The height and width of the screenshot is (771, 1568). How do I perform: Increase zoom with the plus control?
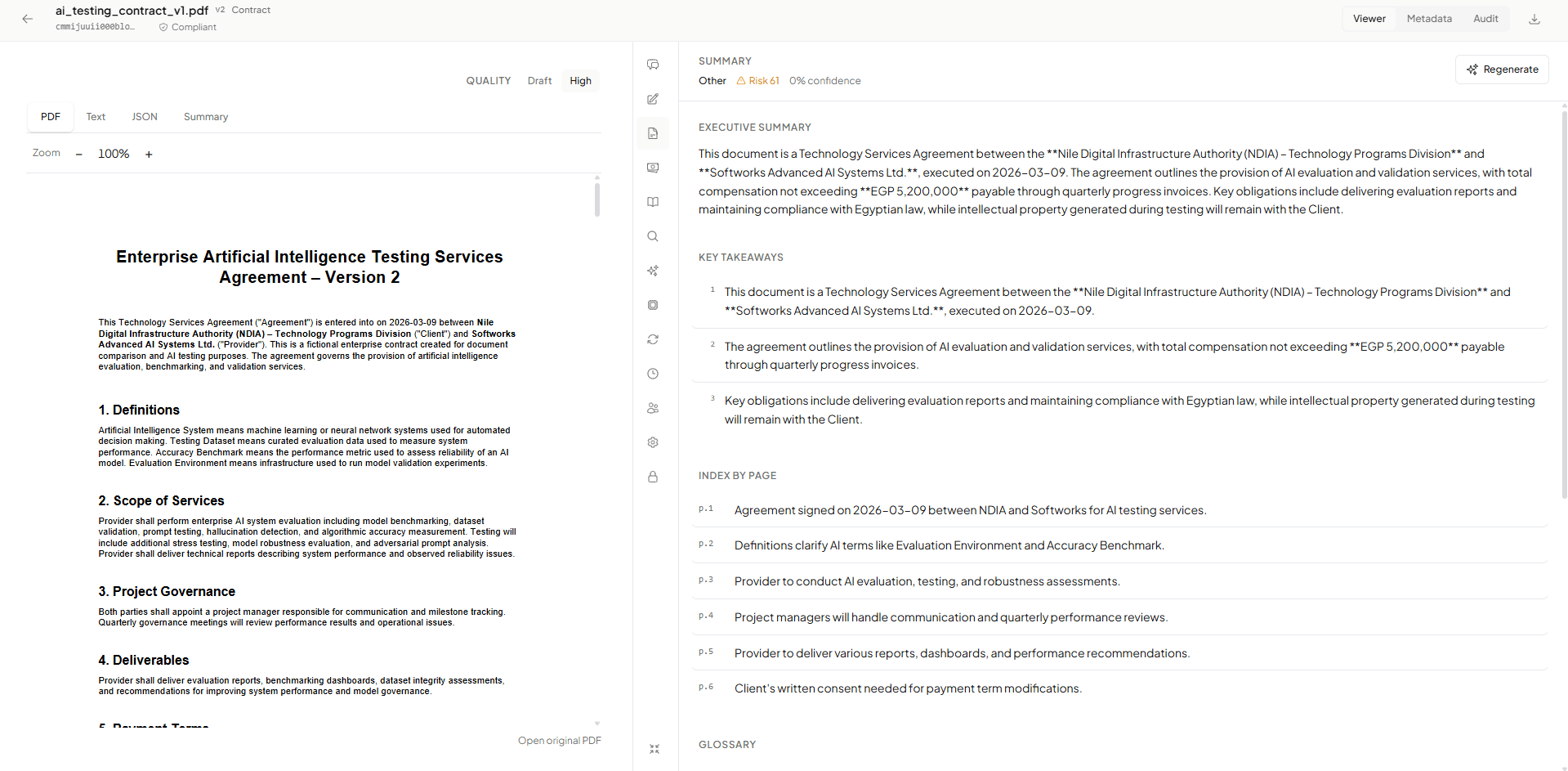click(149, 154)
